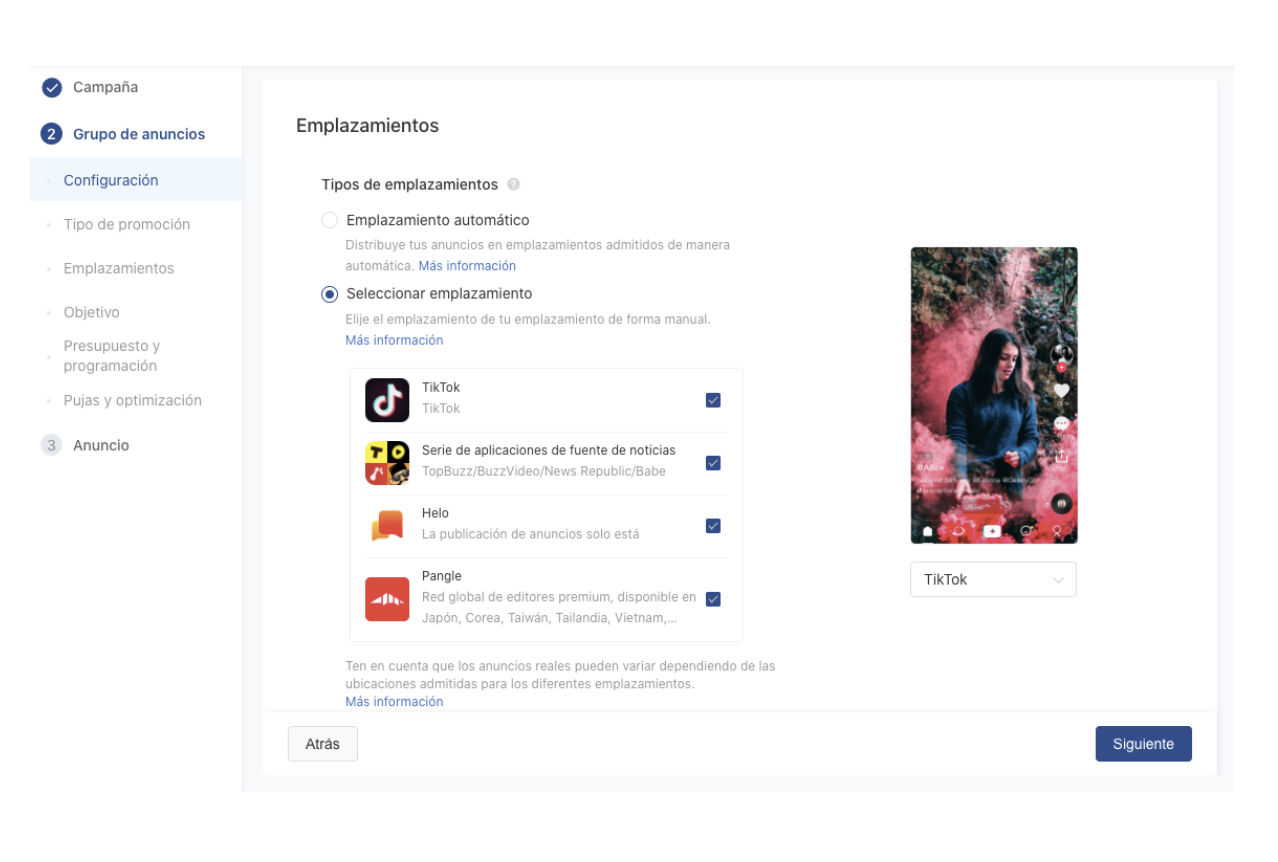The height and width of the screenshot is (862, 1278).
Task: Click the phone ad preview thumbnail
Action: 994,396
